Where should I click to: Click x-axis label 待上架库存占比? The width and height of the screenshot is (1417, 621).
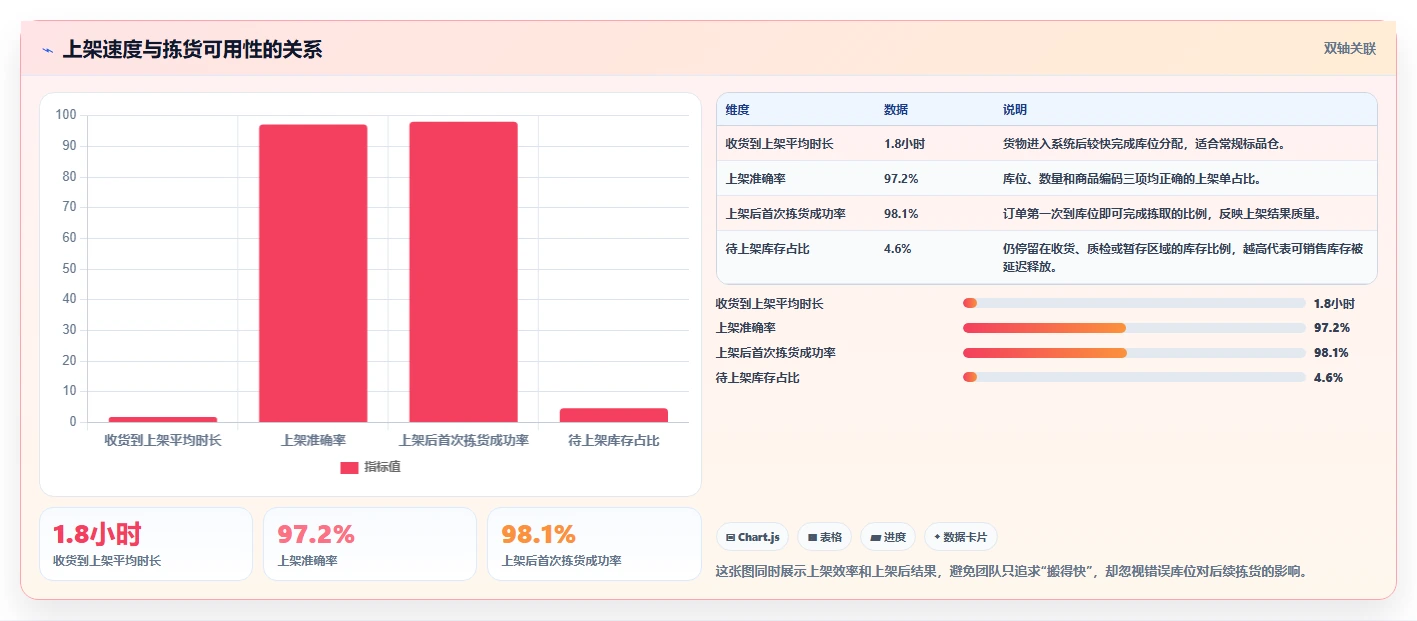tap(613, 440)
